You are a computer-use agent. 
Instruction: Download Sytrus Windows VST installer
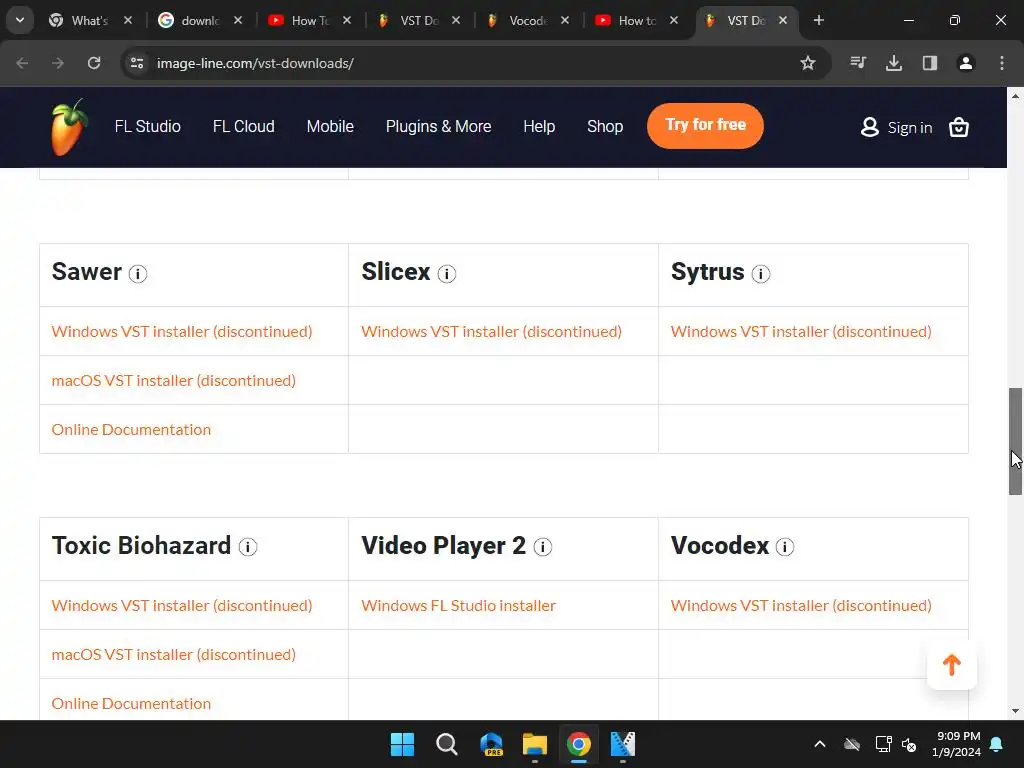point(801,331)
